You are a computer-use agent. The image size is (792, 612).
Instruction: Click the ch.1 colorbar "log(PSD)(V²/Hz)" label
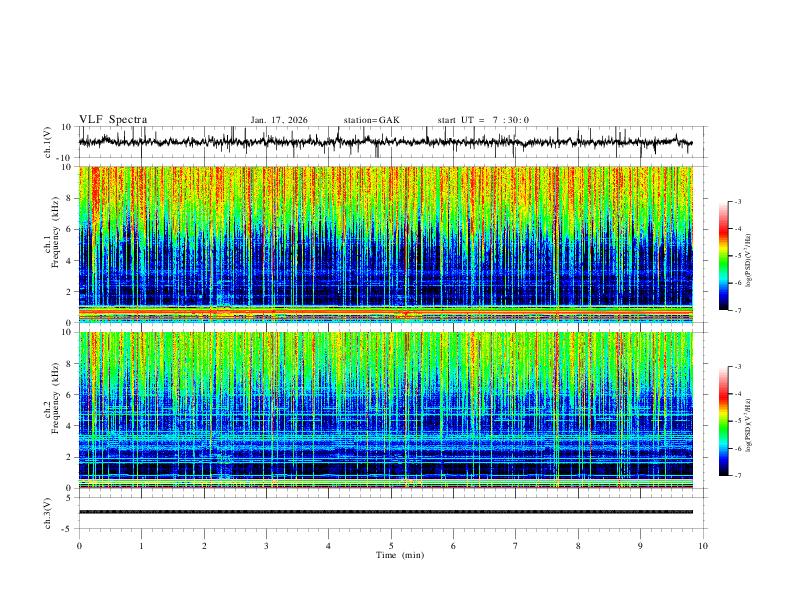click(749, 260)
